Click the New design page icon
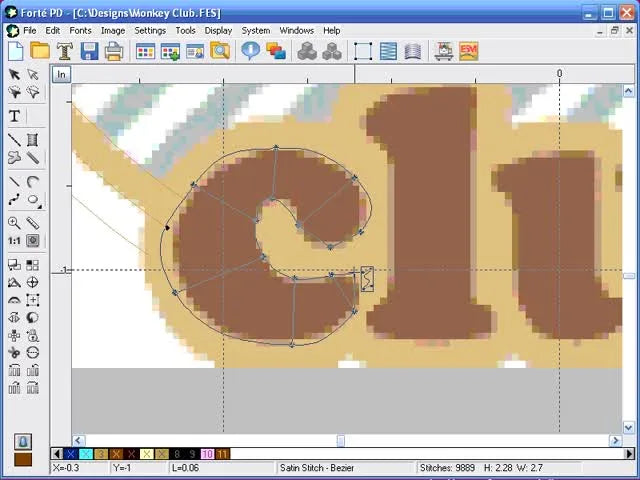 pos(16,51)
